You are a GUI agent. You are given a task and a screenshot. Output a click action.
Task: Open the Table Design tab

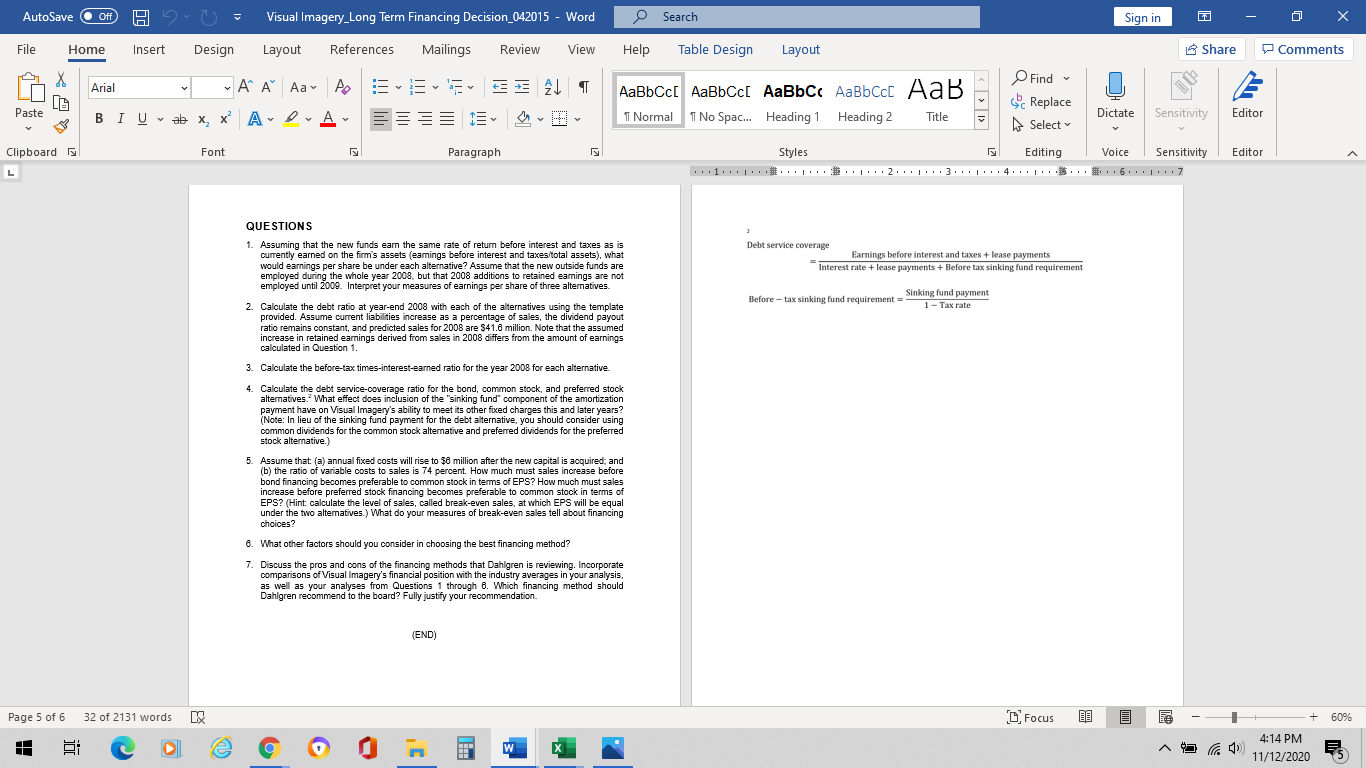[715, 49]
